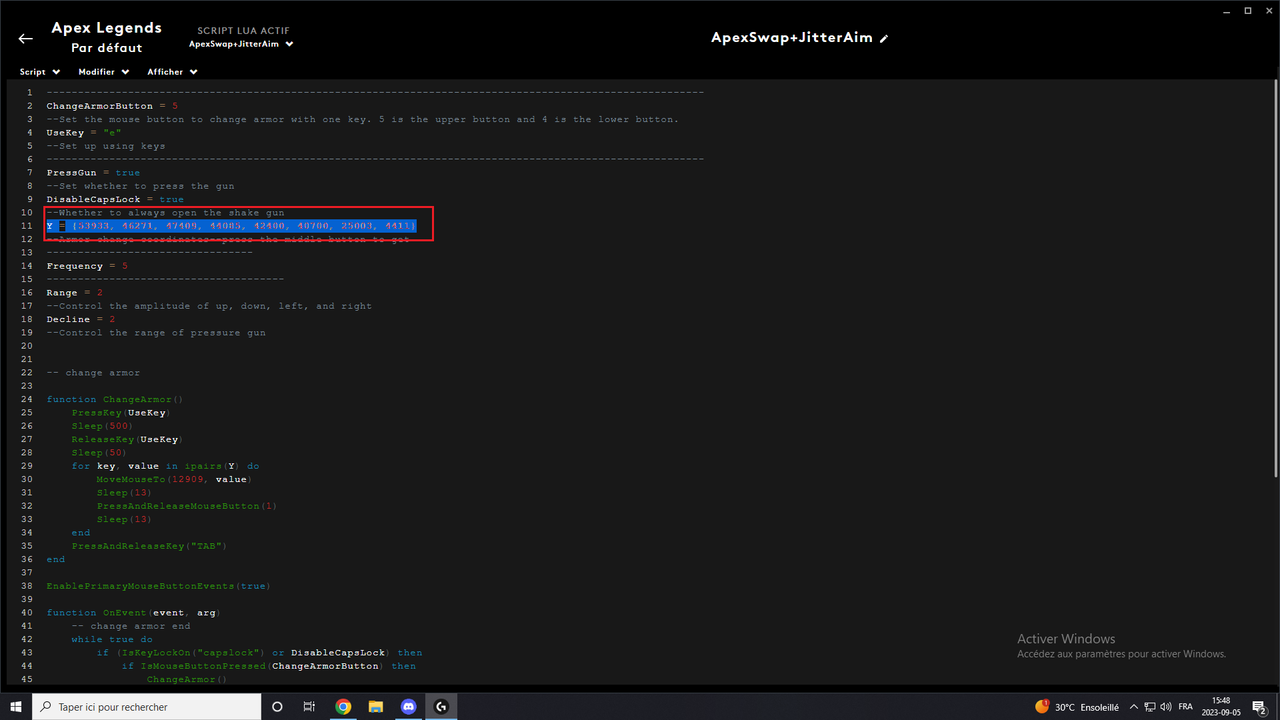Open the Script menu
The width and height of the screenshot is (1280, 720).
click(x=40, y=72)
